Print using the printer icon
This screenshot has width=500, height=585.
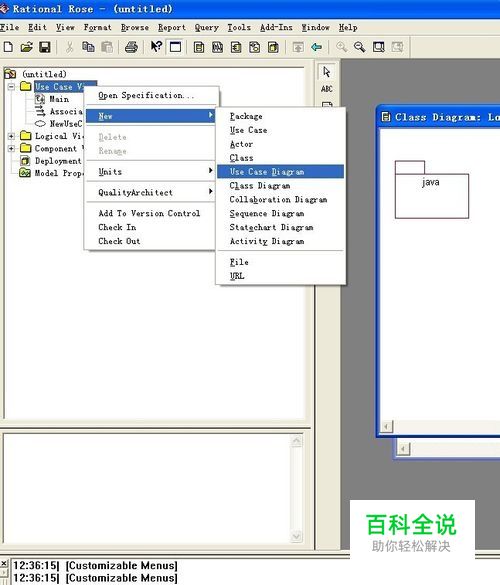tap(131, 47)
